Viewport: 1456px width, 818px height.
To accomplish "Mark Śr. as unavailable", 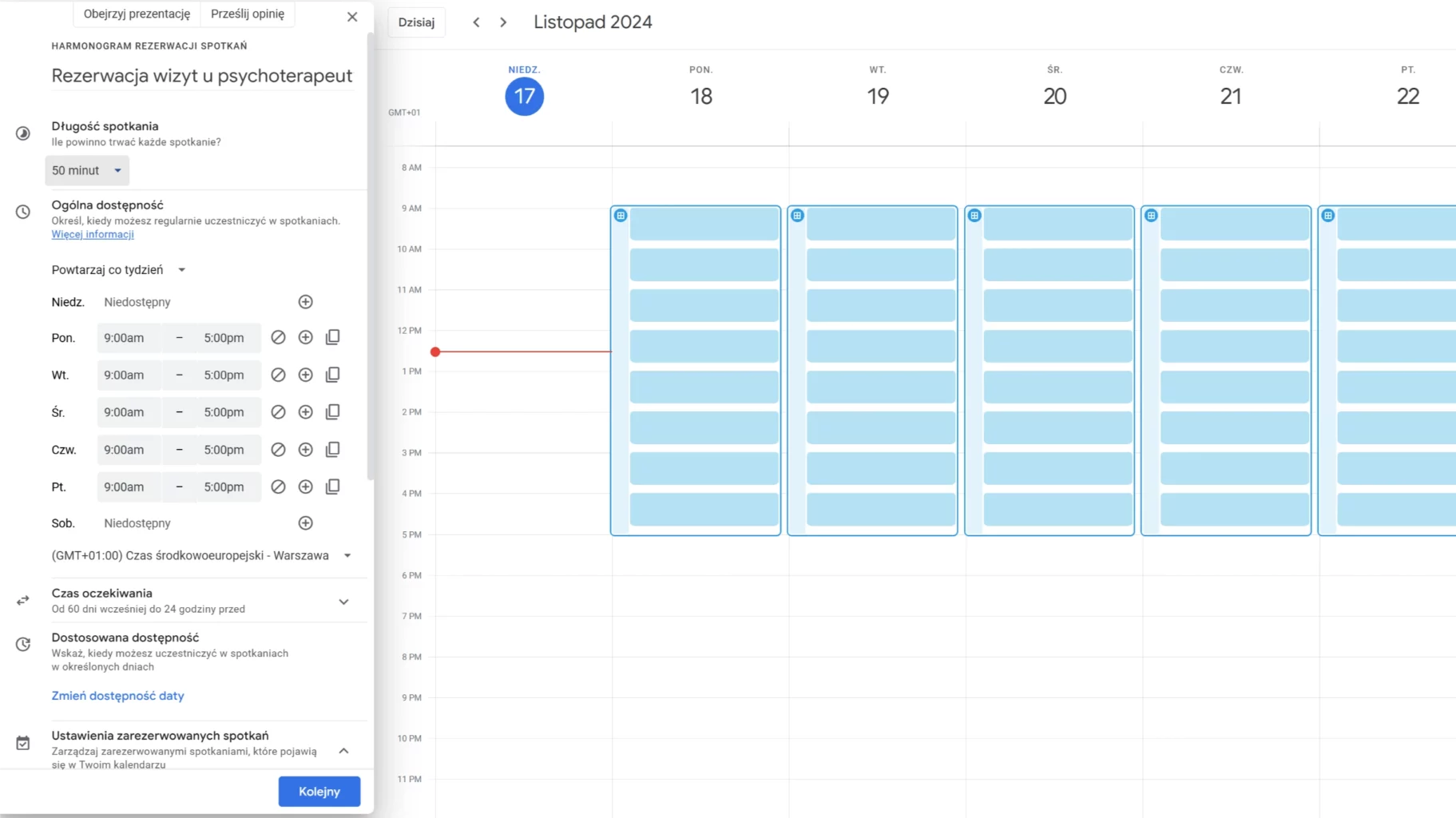I will (278, 412).
